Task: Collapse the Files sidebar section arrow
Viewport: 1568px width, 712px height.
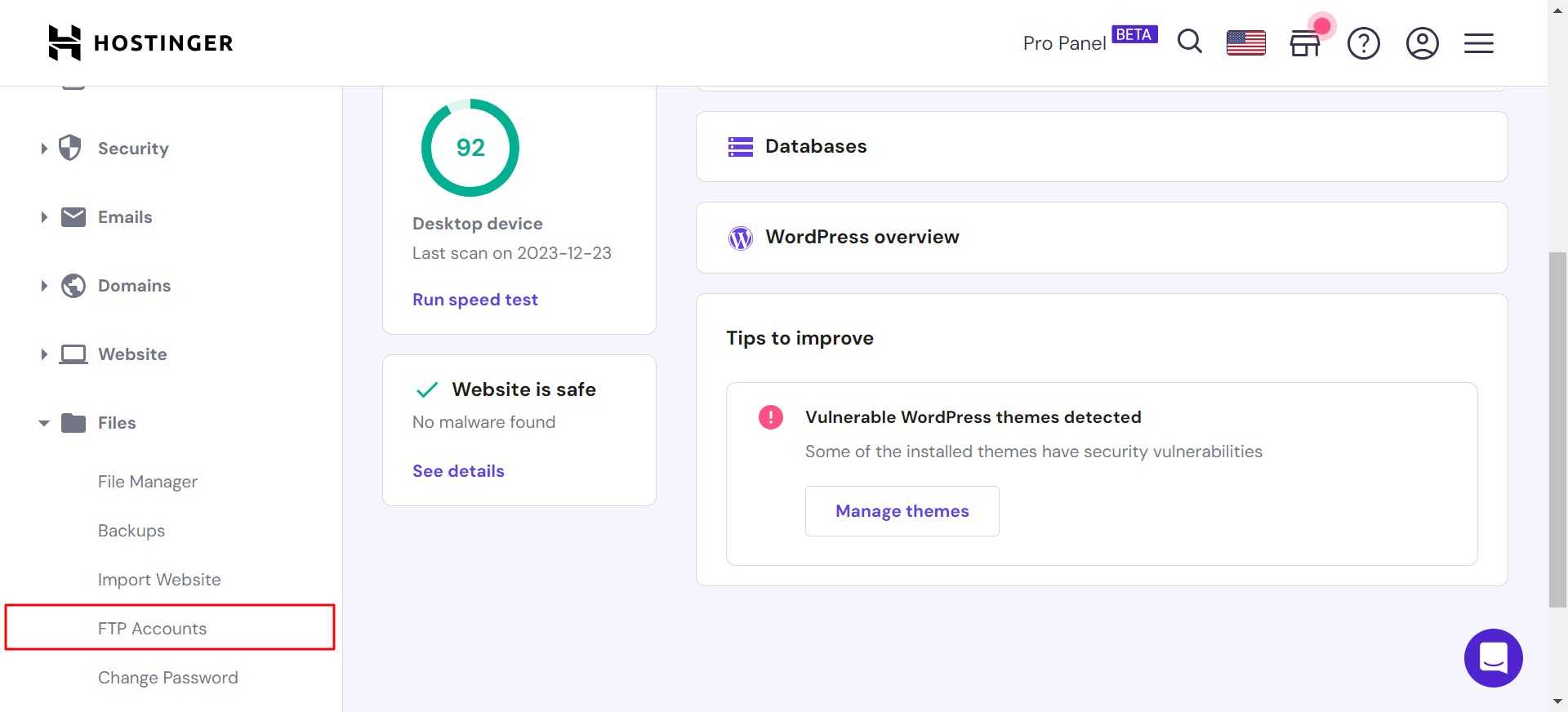Action: 44,423
